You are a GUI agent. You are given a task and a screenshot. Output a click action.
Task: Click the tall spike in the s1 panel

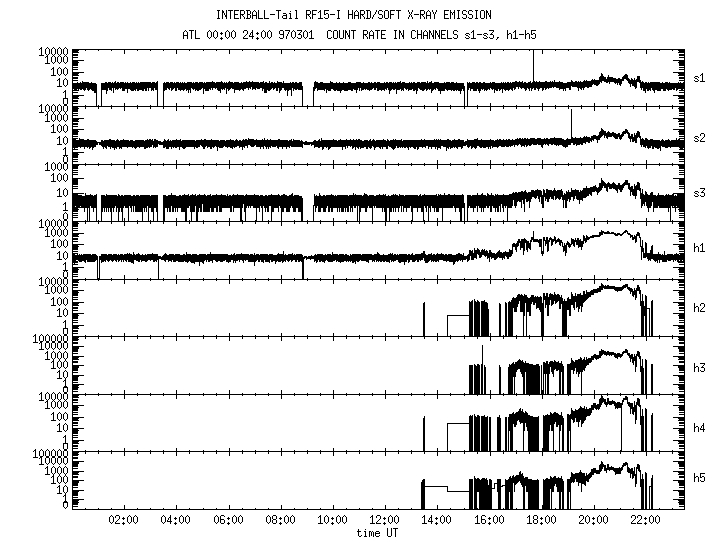point(533,65)
